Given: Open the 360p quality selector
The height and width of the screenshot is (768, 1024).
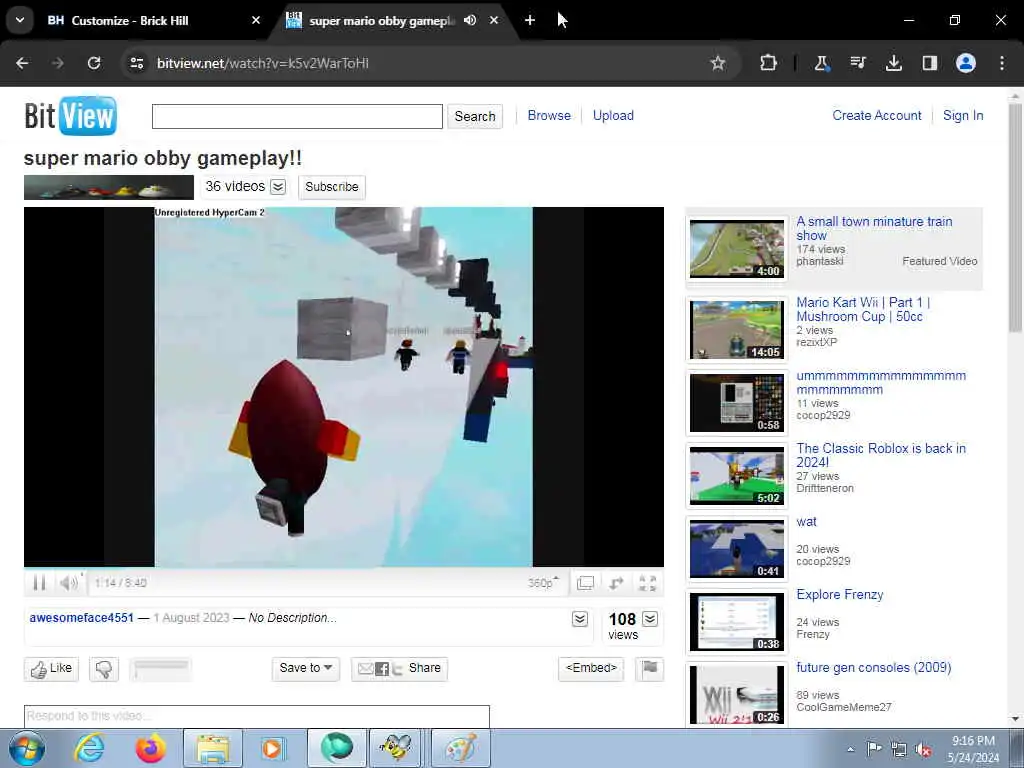Looking at the screenshot, I should point(543,583).
